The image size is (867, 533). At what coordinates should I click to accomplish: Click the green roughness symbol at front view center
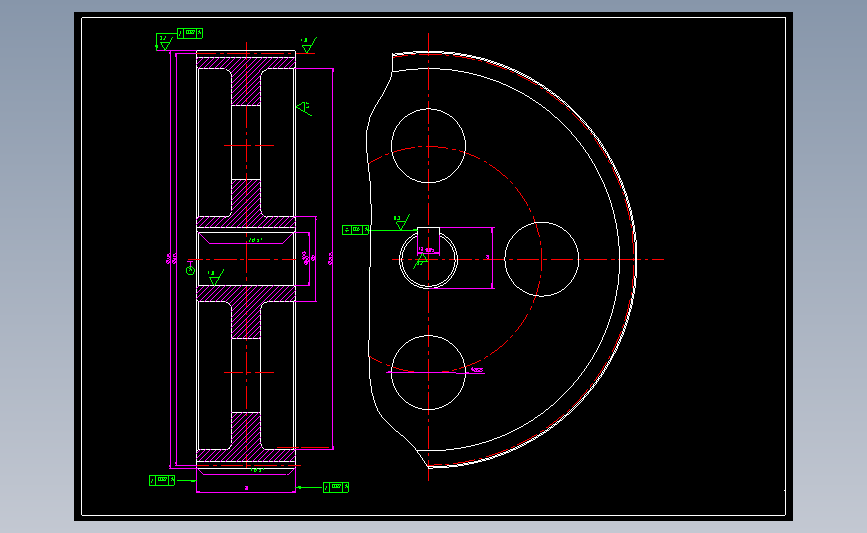pos(422,259)
